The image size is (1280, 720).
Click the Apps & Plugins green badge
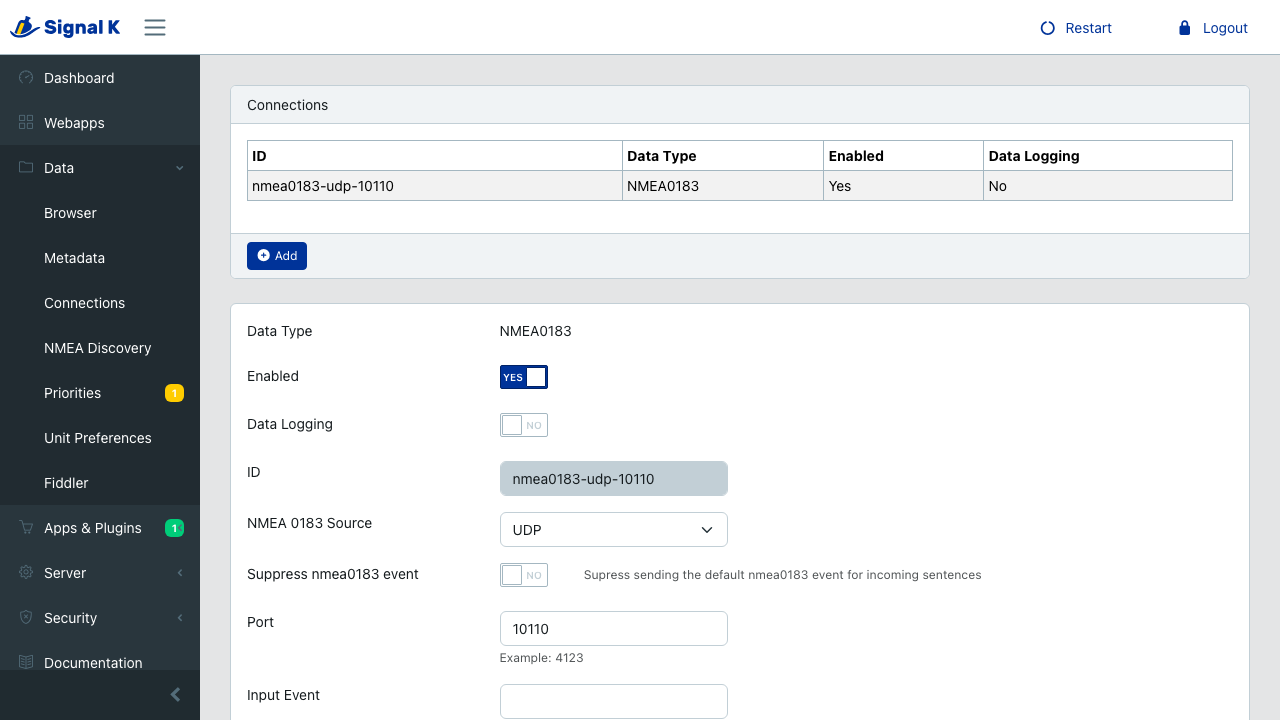coord(174,528)
